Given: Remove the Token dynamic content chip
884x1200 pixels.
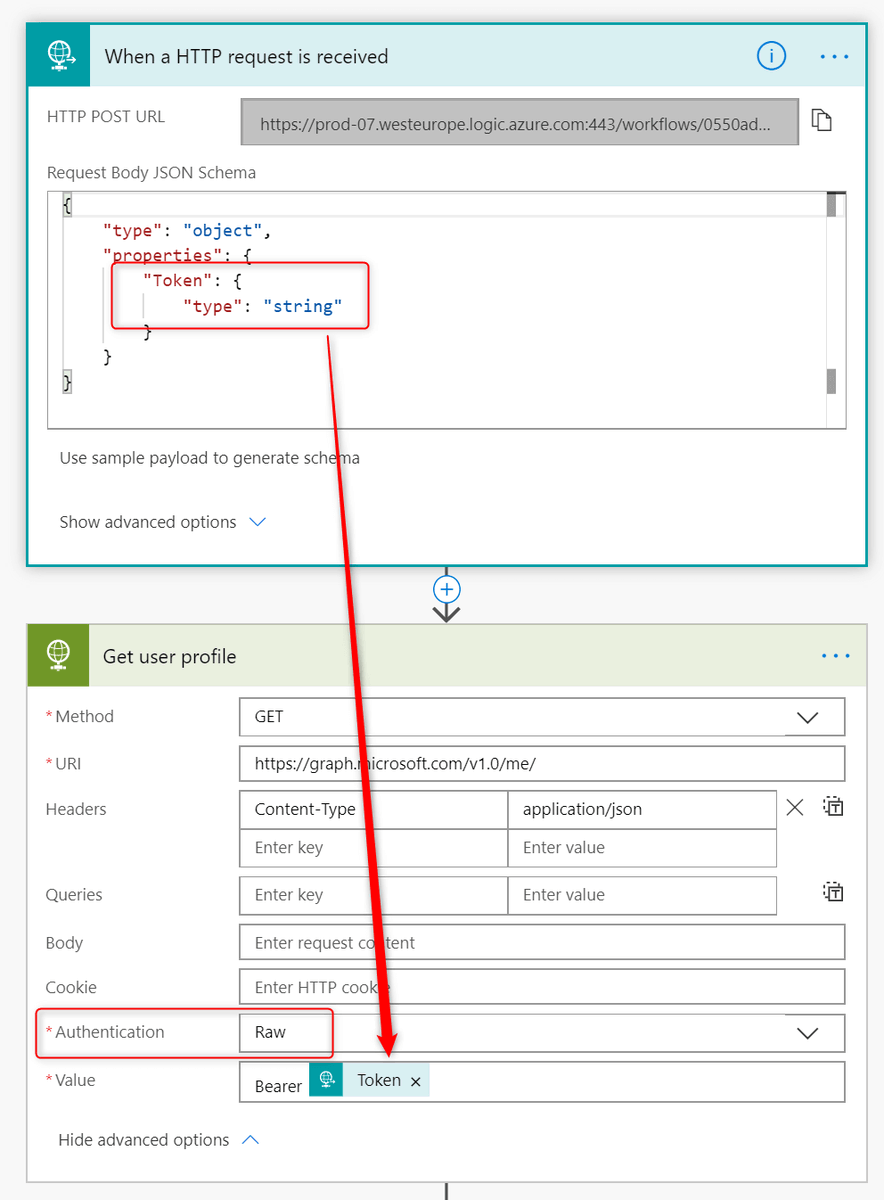Looking at the screenshot, I should pyautogui.click(x=415, y=1081).
